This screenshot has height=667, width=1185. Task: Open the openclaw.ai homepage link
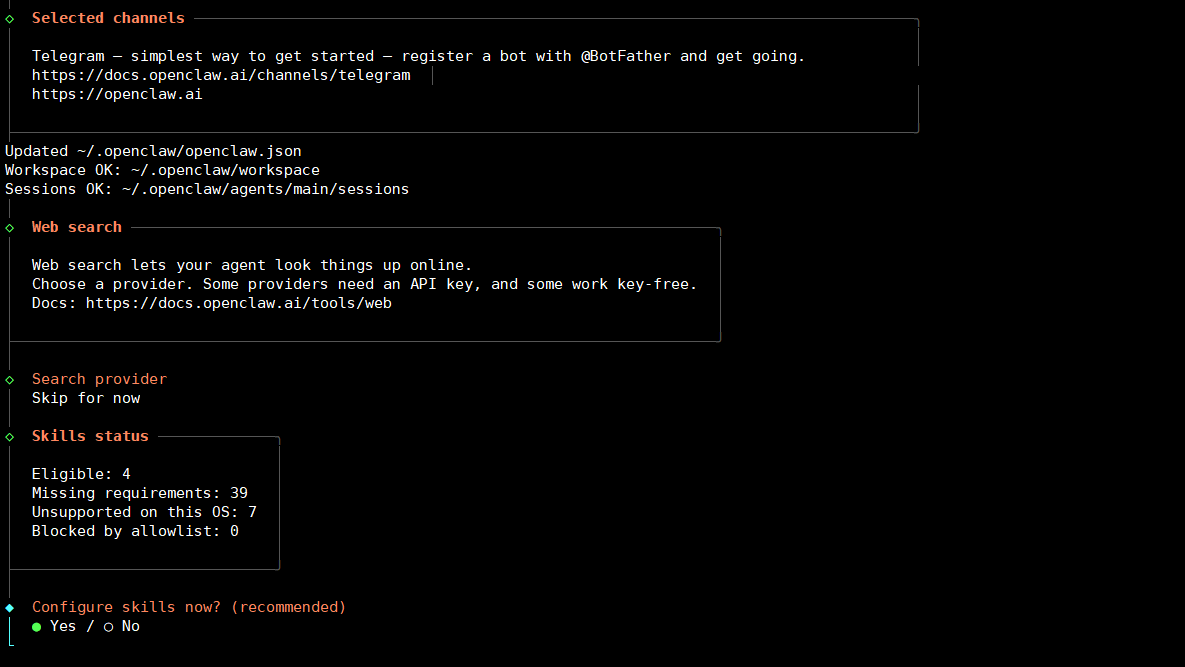click(x=116, y=94)
